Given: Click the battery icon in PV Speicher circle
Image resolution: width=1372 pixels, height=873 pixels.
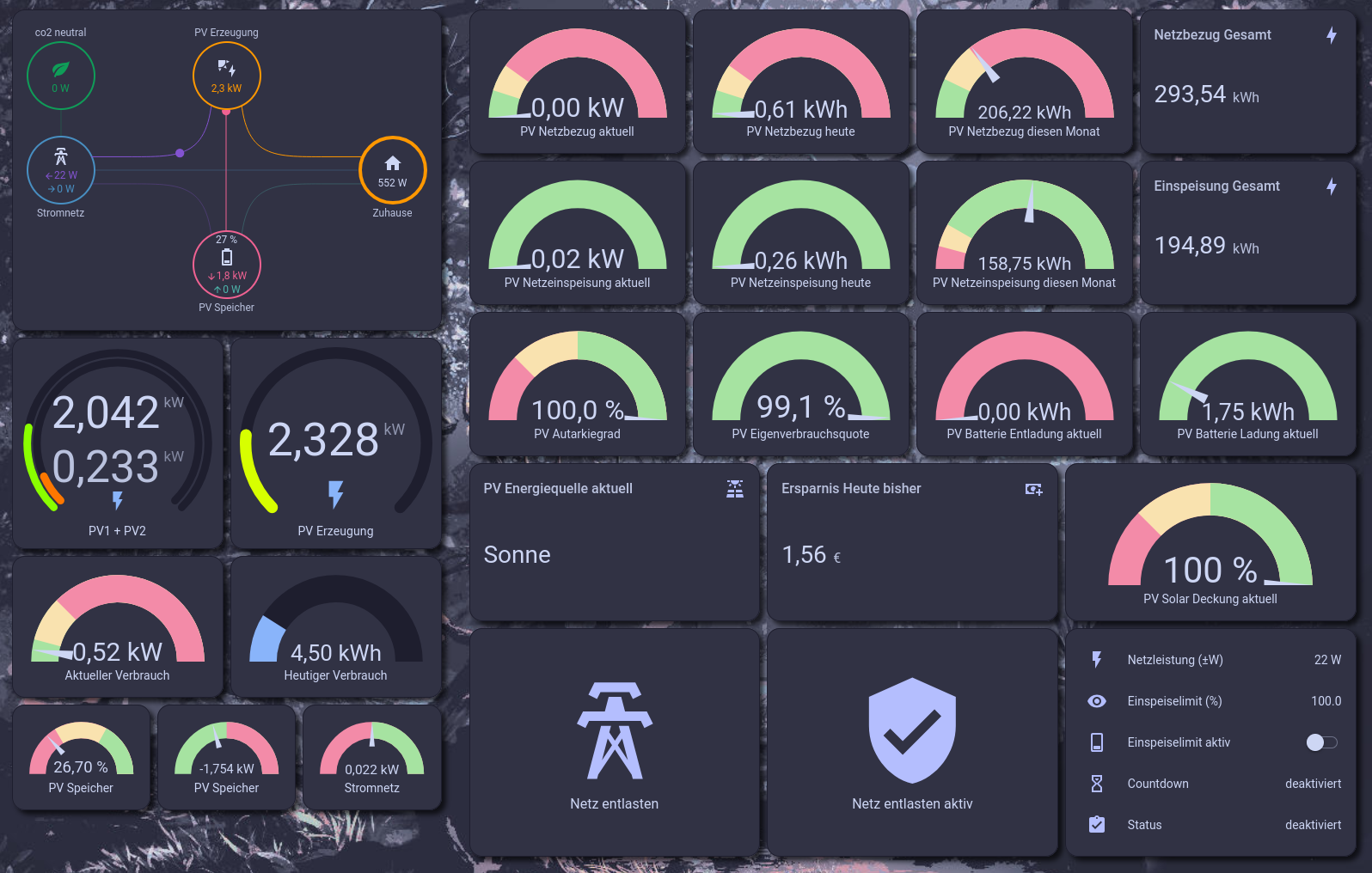Looking at the screenshot, I should (x=226, y=258).
